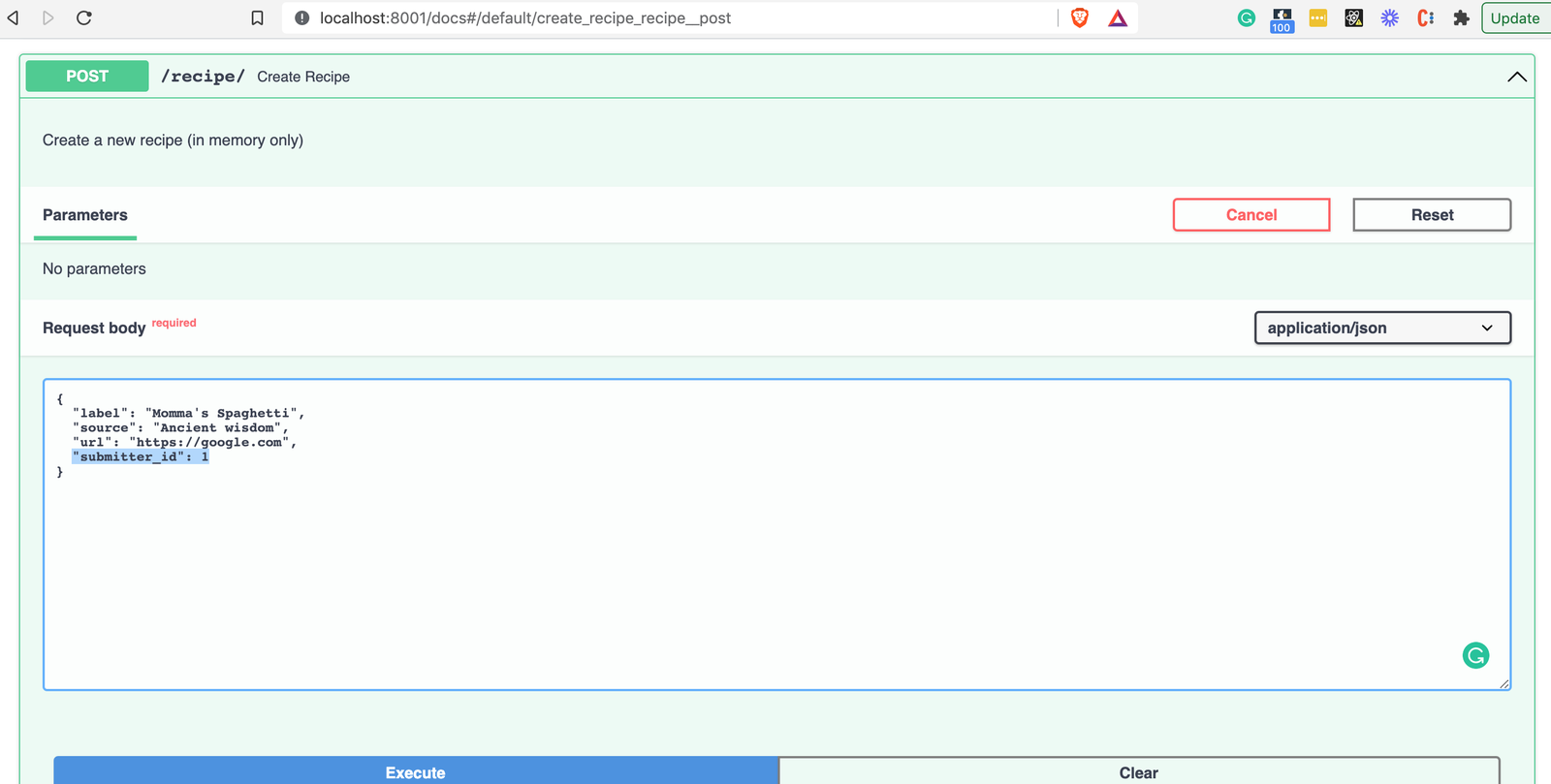Click the yellow extension icon
This screenshot has height=784, width=1551.
tap(1318, 17)
